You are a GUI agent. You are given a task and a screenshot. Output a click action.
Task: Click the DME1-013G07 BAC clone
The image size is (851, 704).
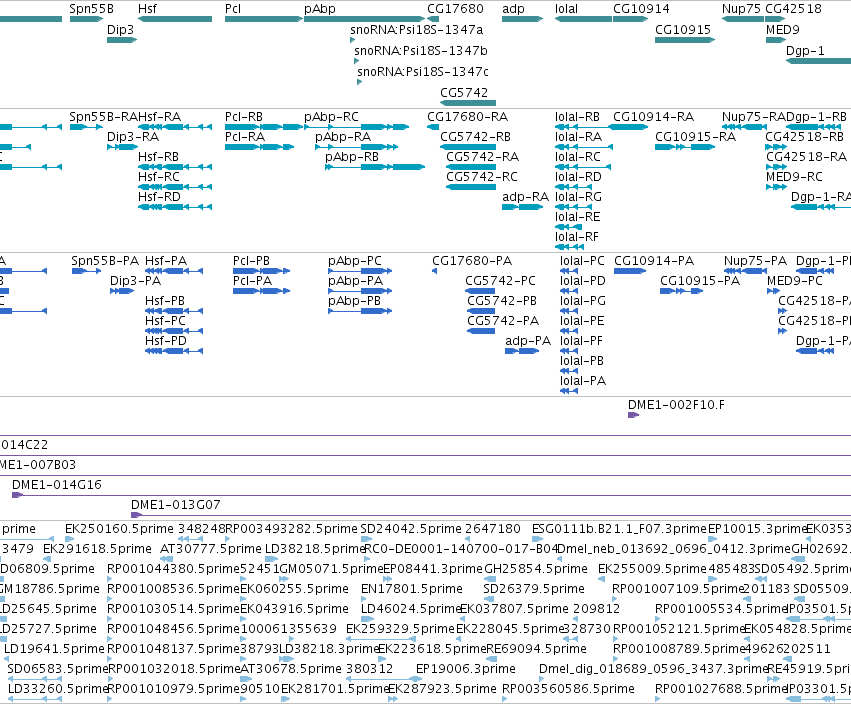click(x=491, y=515)
